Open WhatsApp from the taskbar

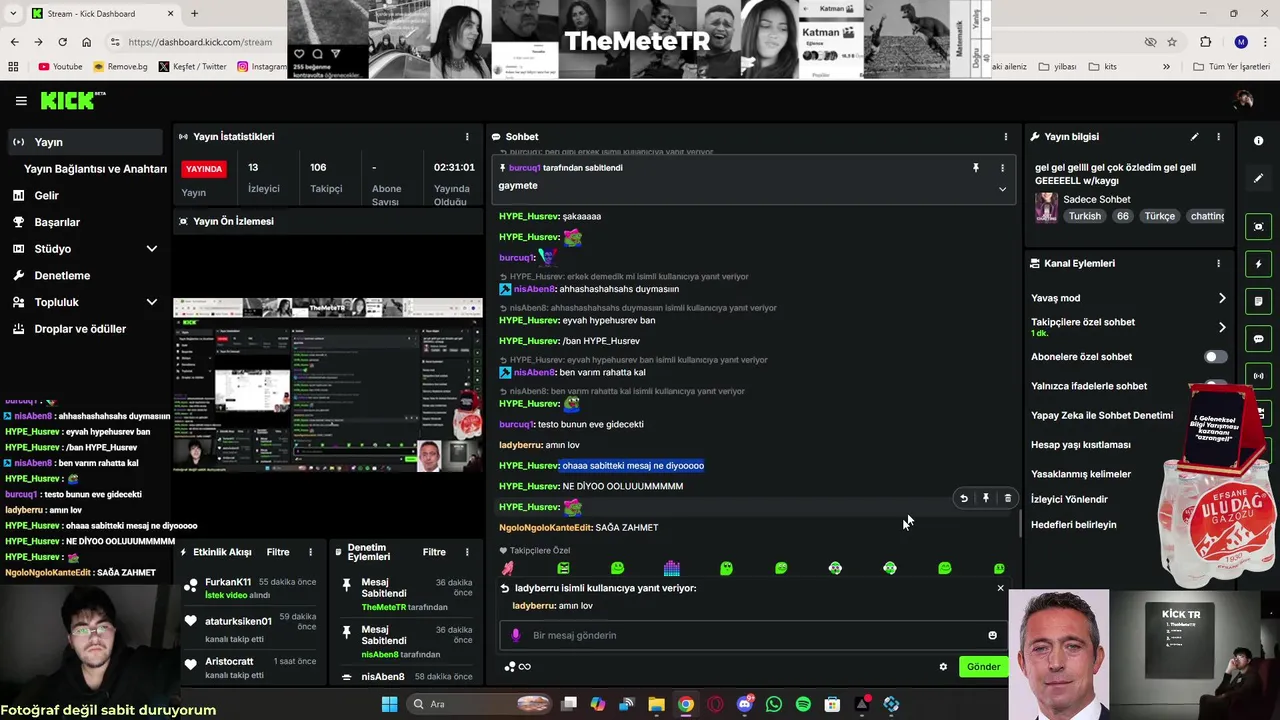point(774,704)
